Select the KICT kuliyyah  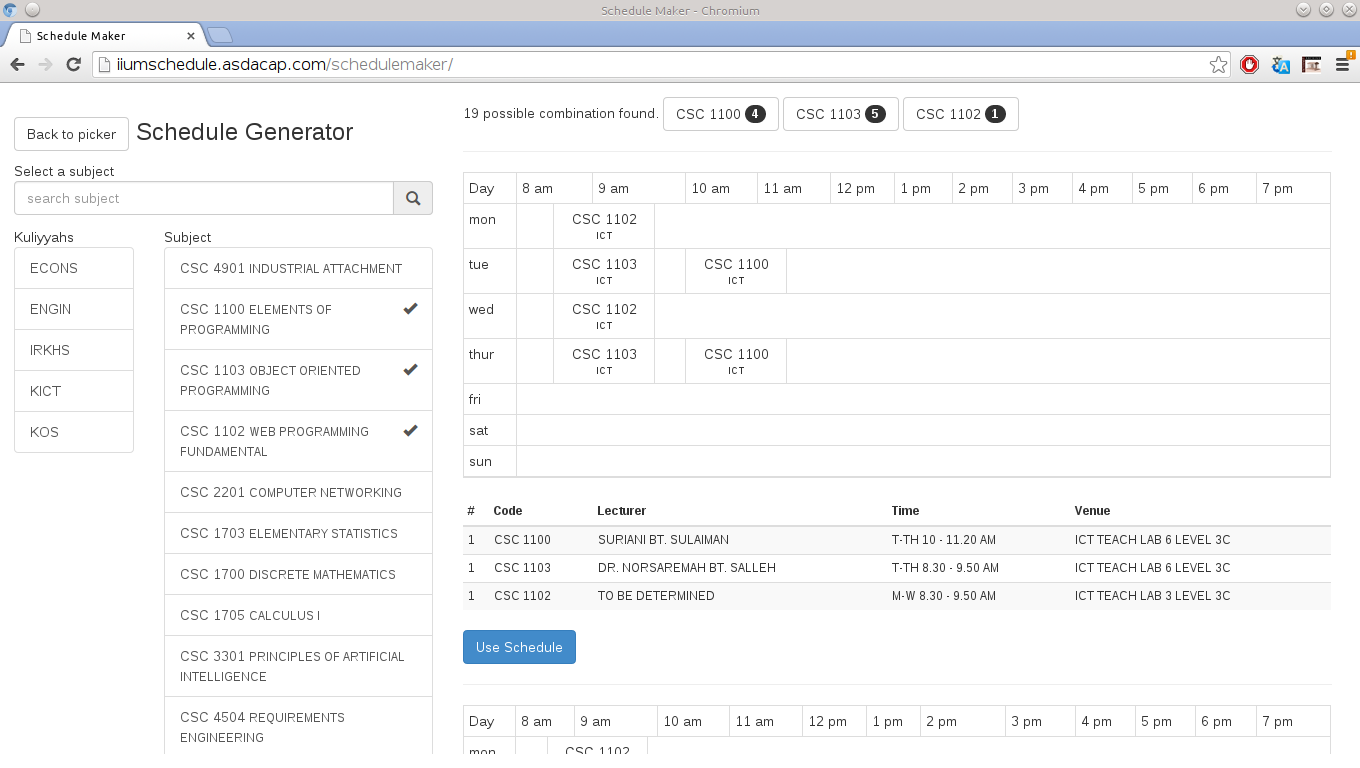point(74,391)
